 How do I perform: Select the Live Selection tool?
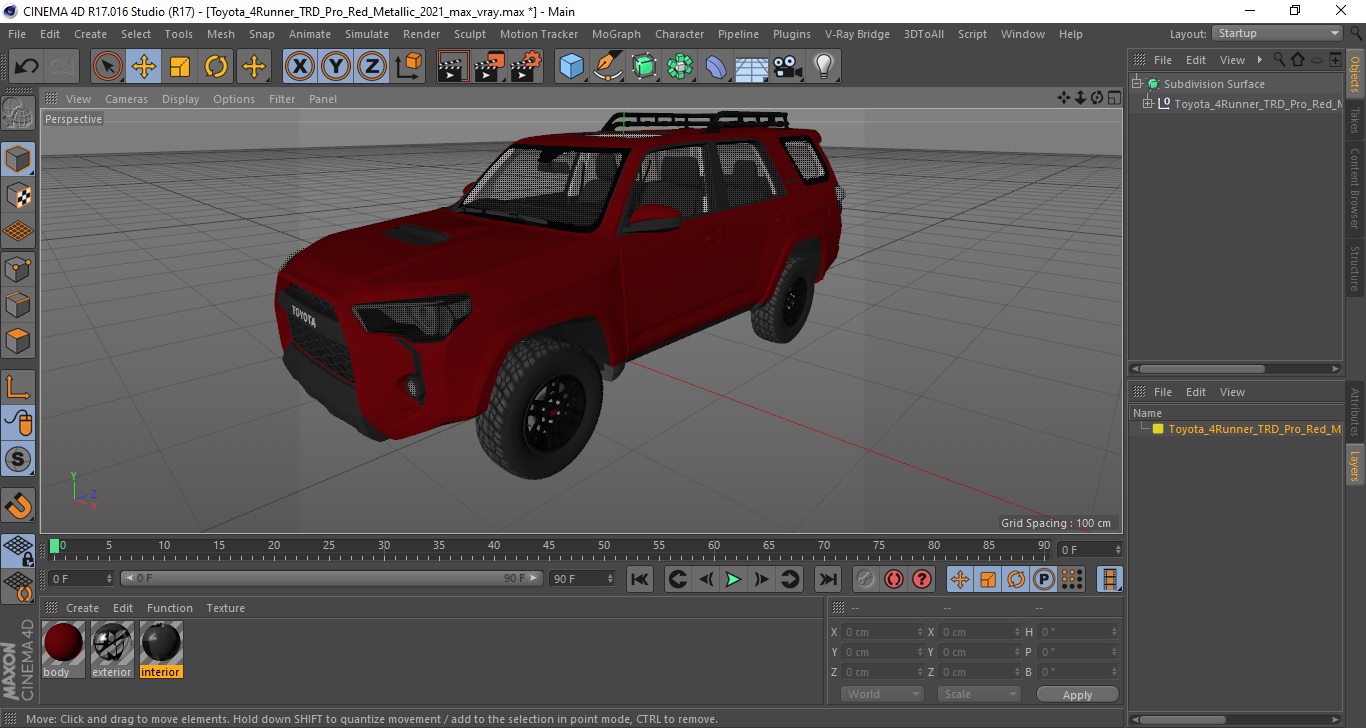107,67
